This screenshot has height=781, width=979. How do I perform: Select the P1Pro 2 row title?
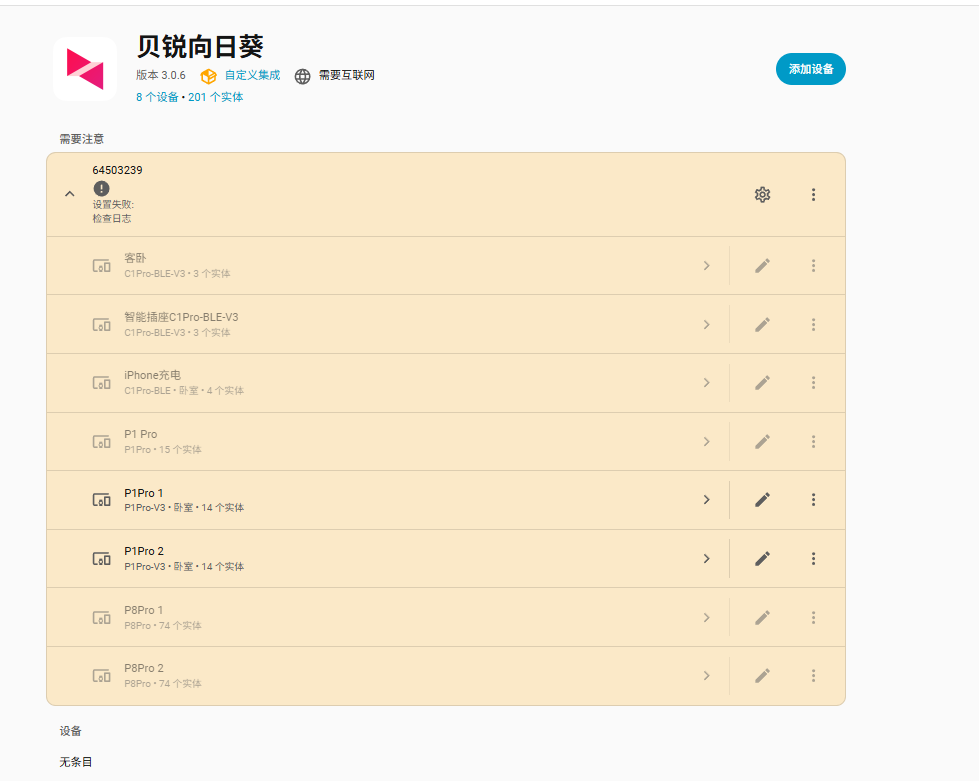(x=144, y=551)
